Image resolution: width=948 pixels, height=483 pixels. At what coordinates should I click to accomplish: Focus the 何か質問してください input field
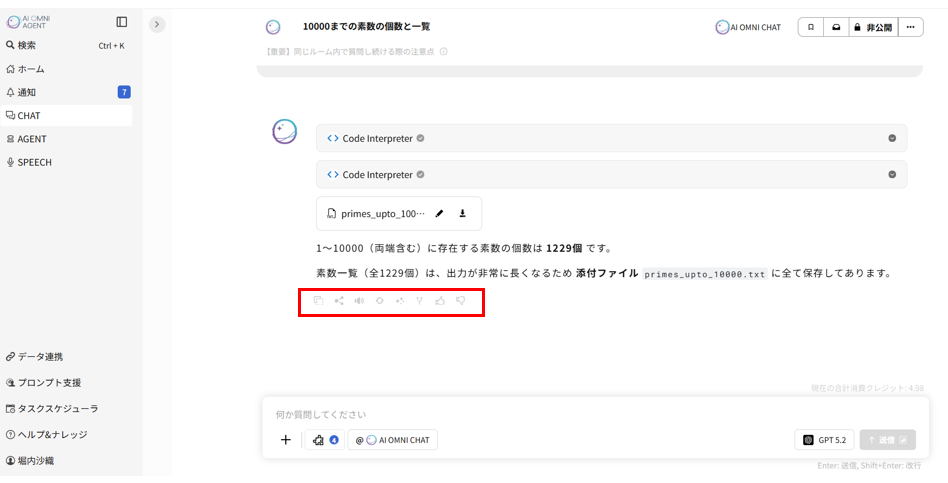595,415
